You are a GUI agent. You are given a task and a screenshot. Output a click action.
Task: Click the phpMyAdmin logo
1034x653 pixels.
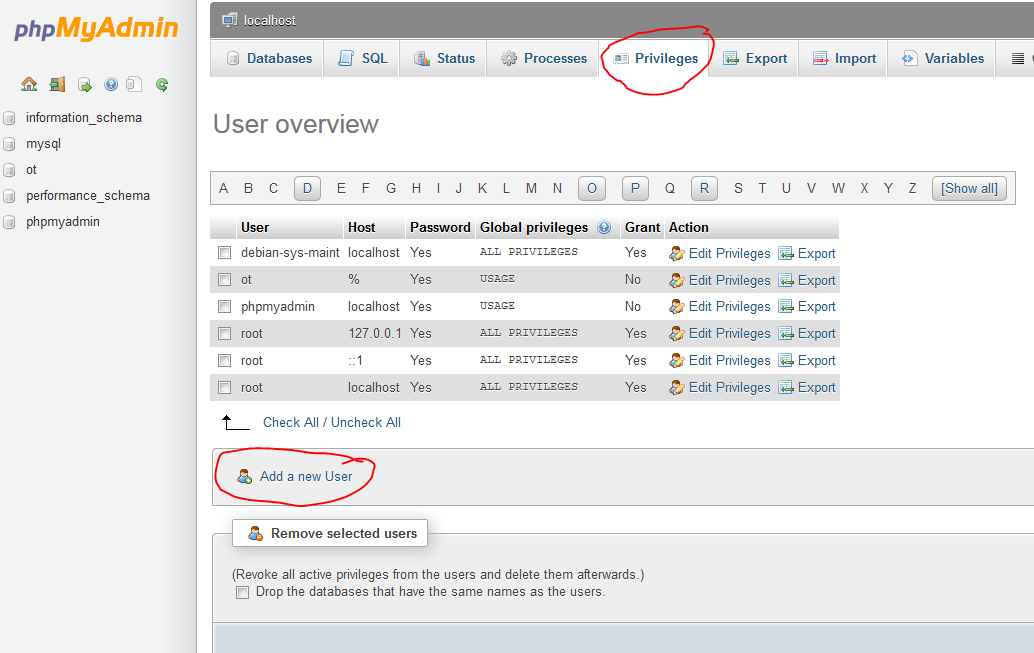[96, 28]
